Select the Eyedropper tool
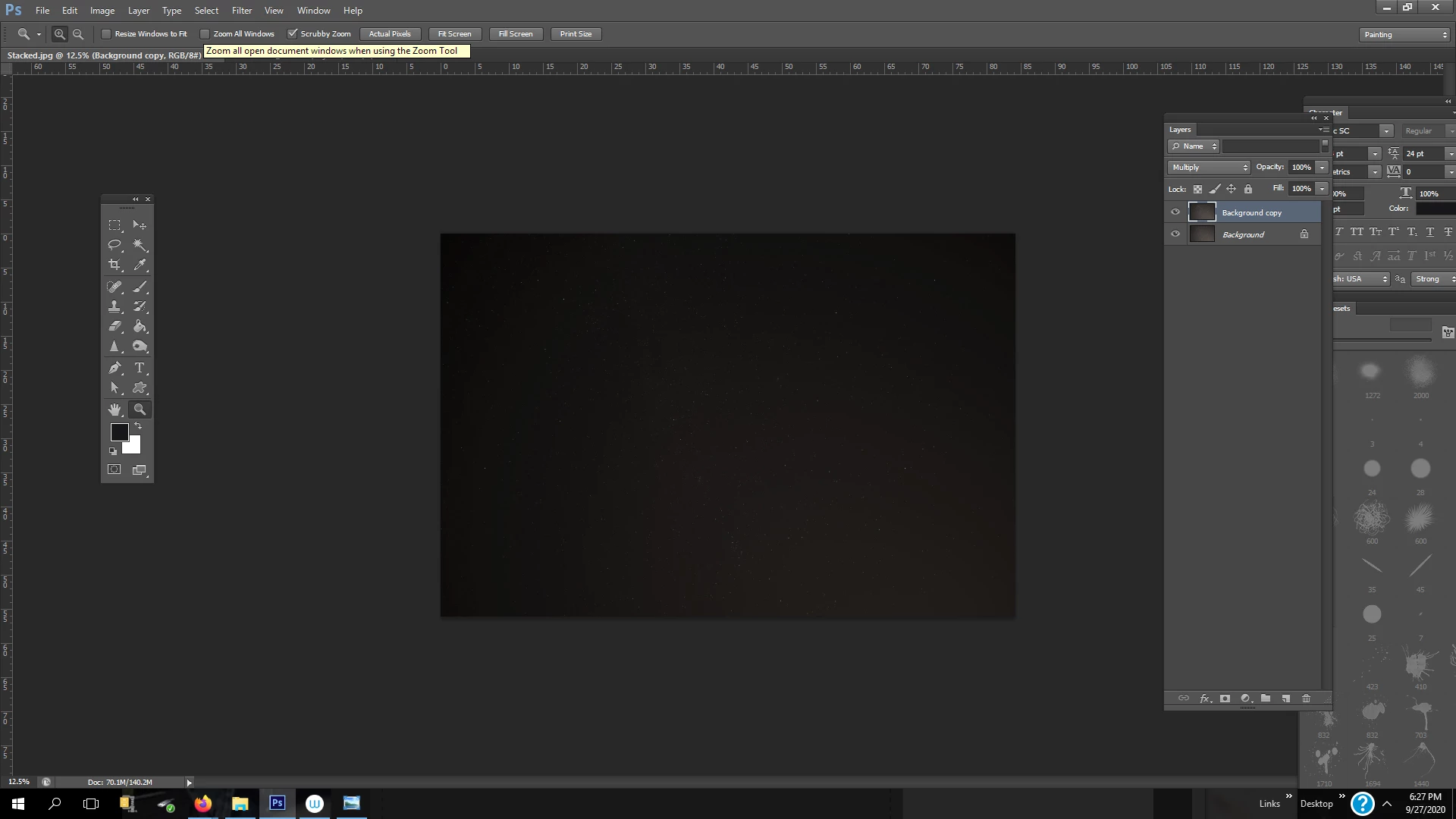This screenshot has height=819, width=1456. 140,265
